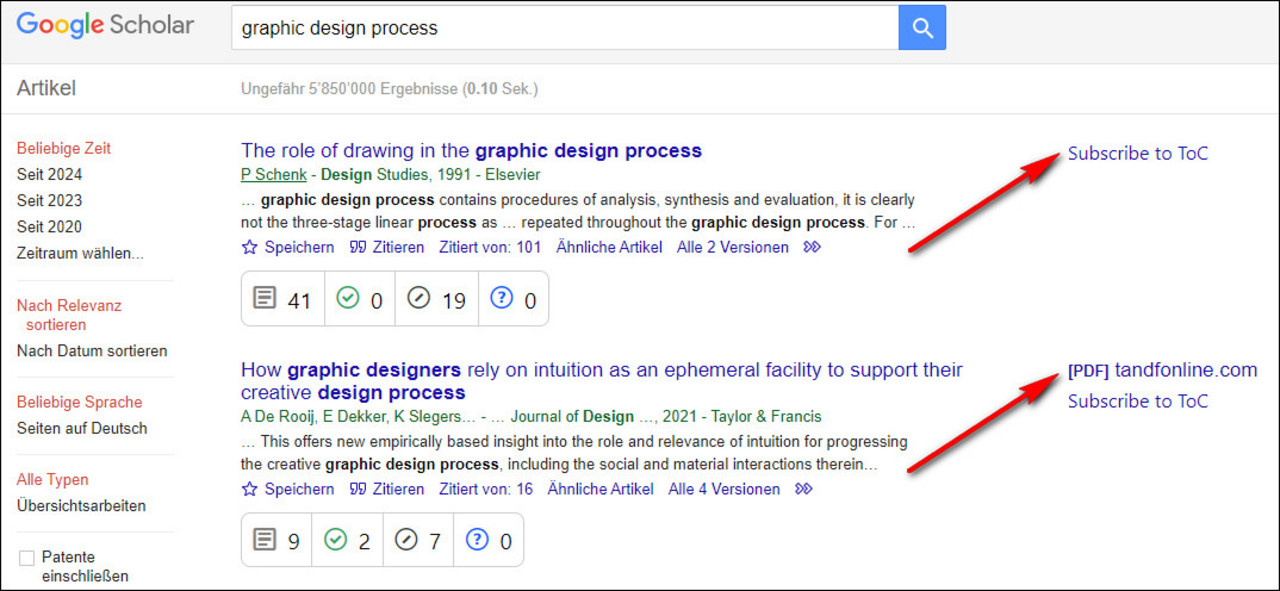
Task: Filter by Seiten auf Deutsch
Action: [x=82, y=428]
